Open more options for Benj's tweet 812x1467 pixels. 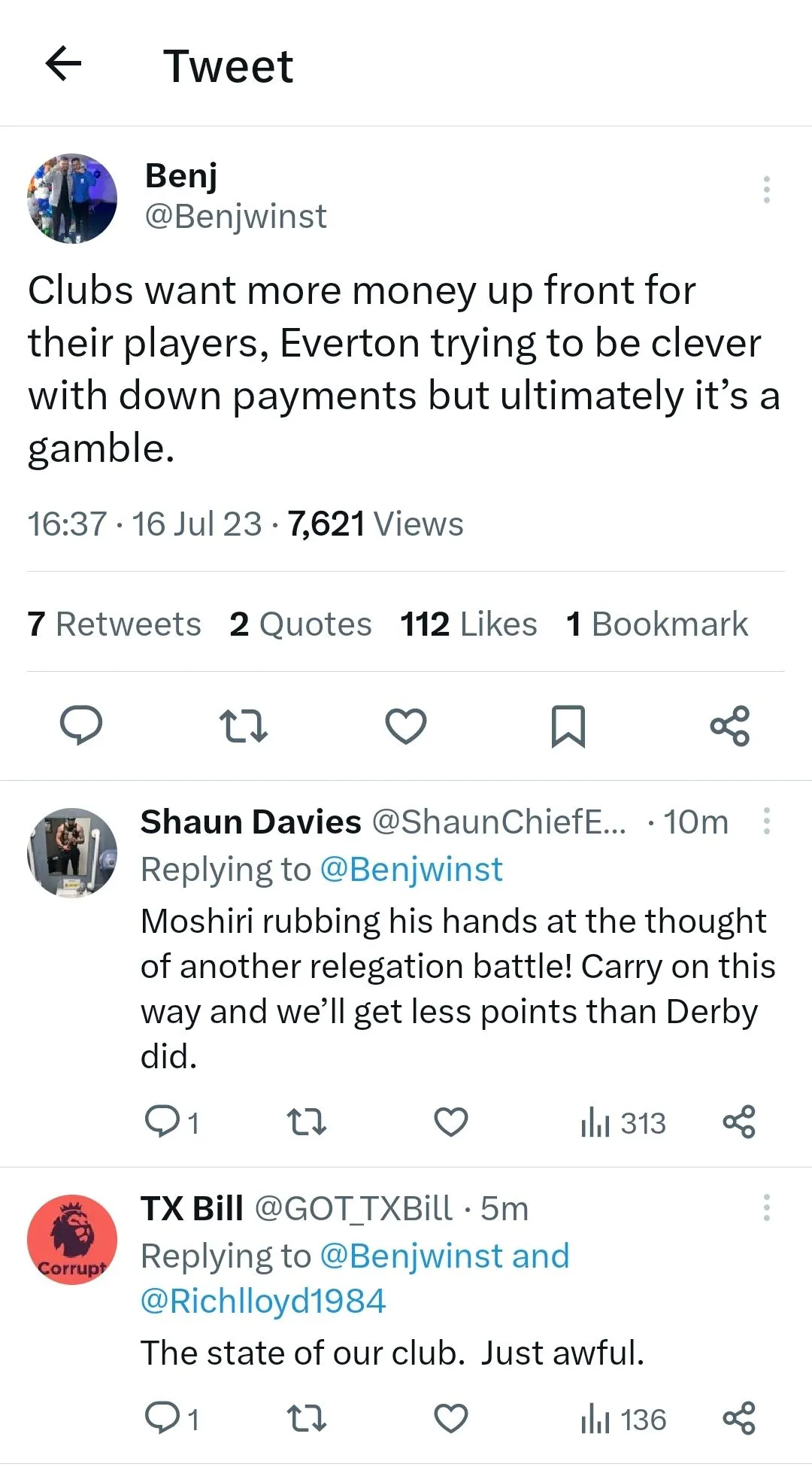pyautogui.click(x=766, y=190)
